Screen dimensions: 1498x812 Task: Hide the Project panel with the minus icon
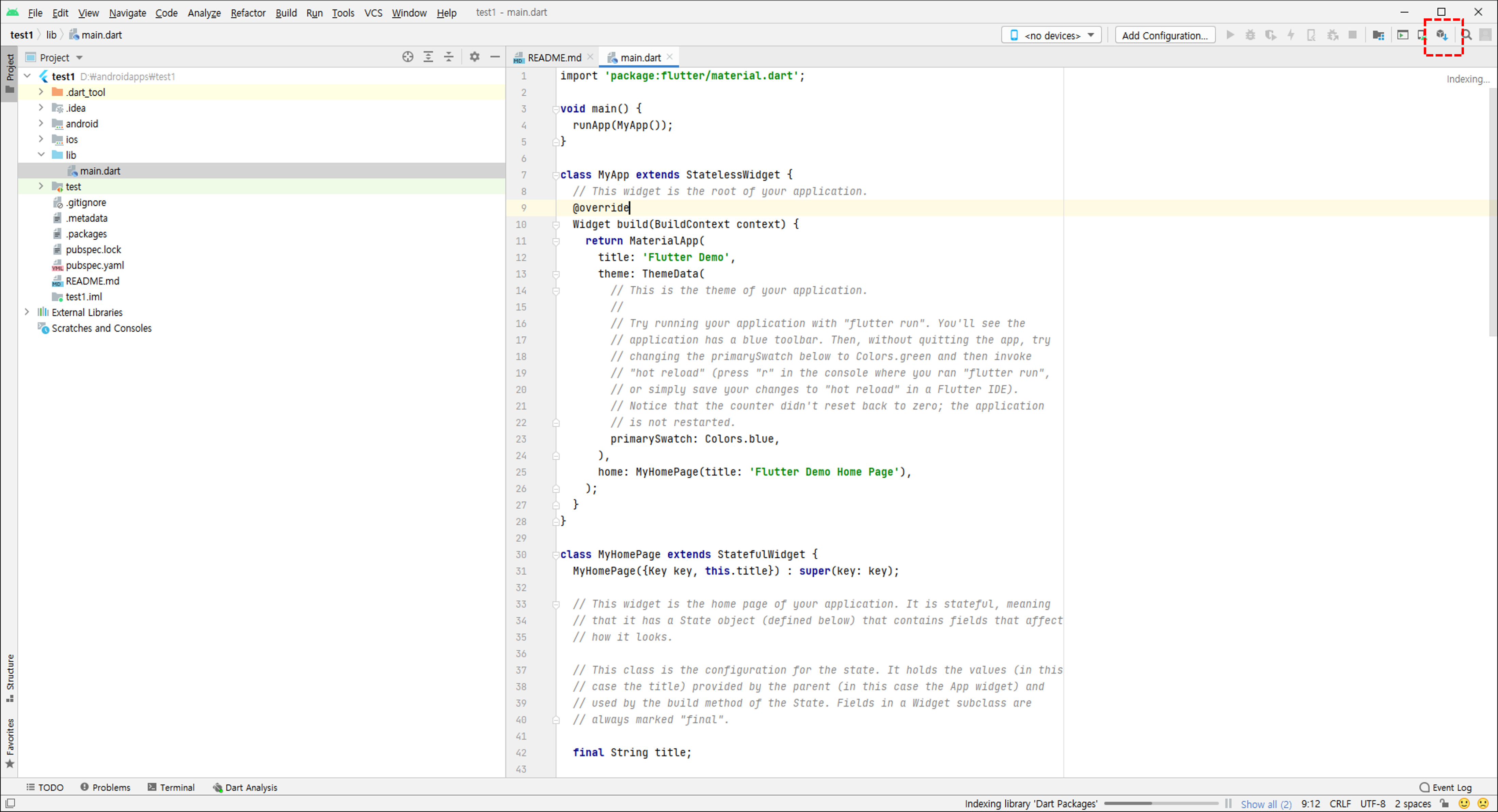point(495,57)
